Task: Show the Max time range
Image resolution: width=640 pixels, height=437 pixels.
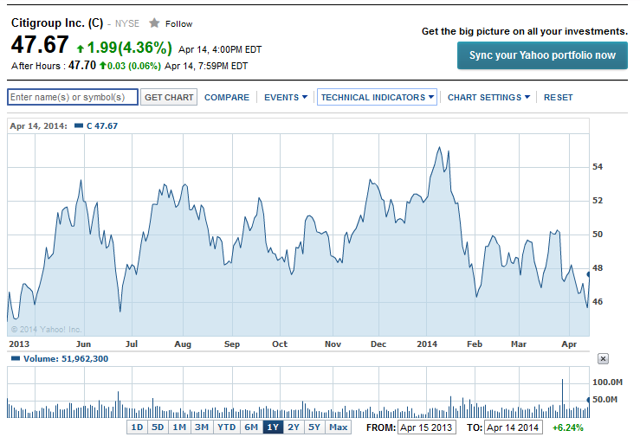Action: click(338, 427)
